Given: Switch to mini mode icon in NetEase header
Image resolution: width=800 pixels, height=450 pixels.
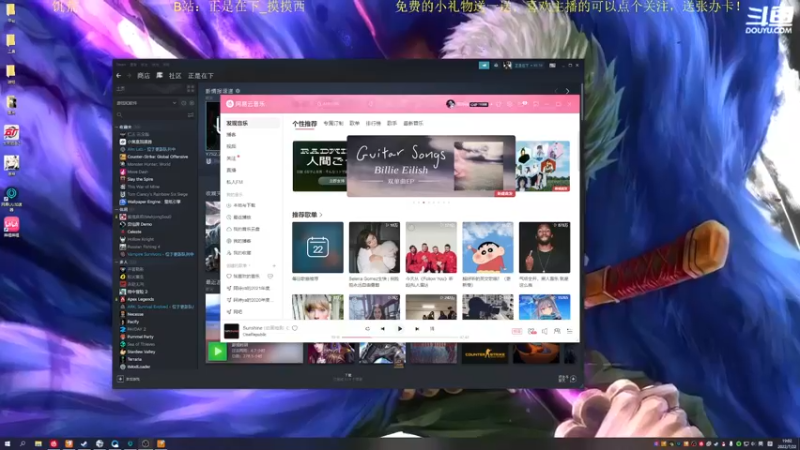Looking at the screenshot, I should pos(536,104).
